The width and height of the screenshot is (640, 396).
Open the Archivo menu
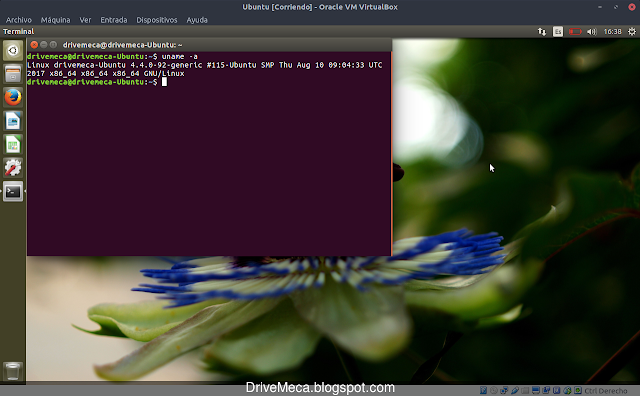point(18,20)
